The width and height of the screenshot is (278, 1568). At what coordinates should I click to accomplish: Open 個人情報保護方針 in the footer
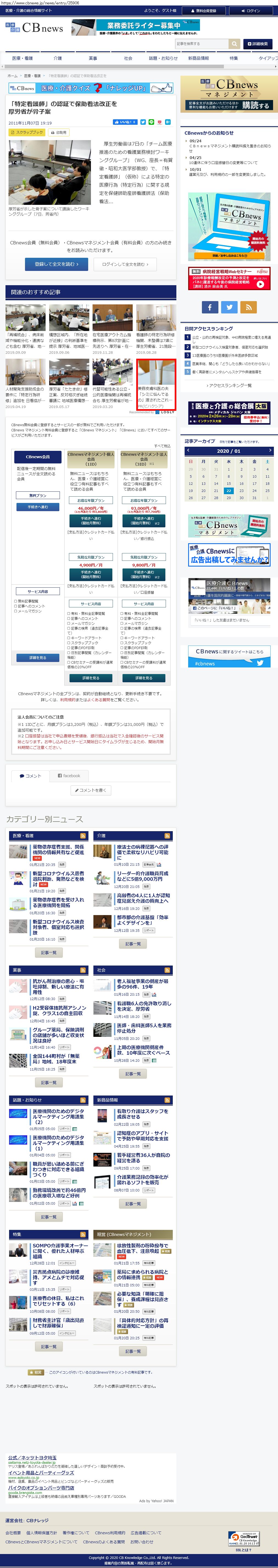(x=41, y=1533)
